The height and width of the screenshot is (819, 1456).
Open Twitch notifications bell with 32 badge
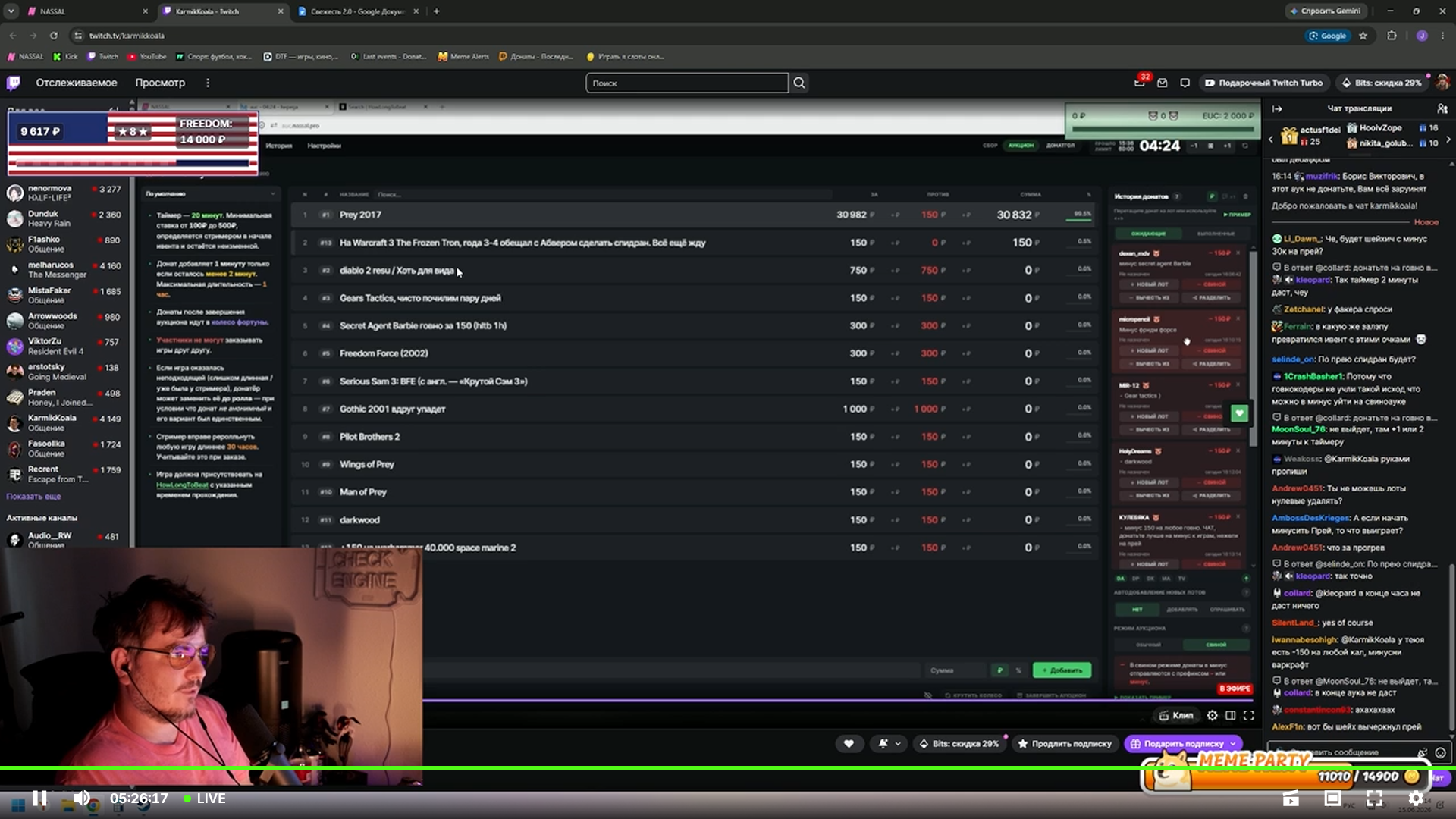[x=1140, y=82]
